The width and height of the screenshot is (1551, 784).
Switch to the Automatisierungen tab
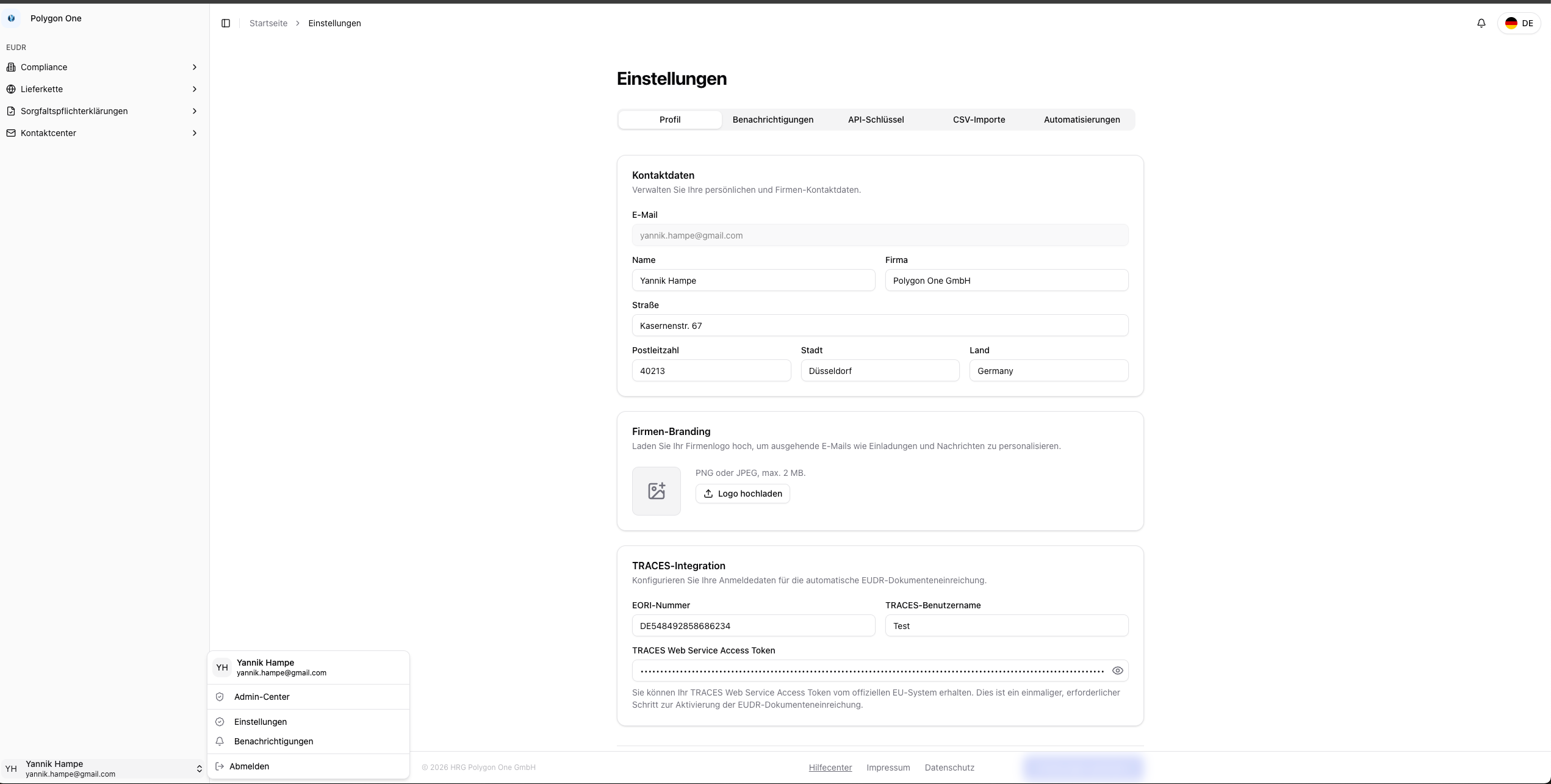pos(1081,120)
